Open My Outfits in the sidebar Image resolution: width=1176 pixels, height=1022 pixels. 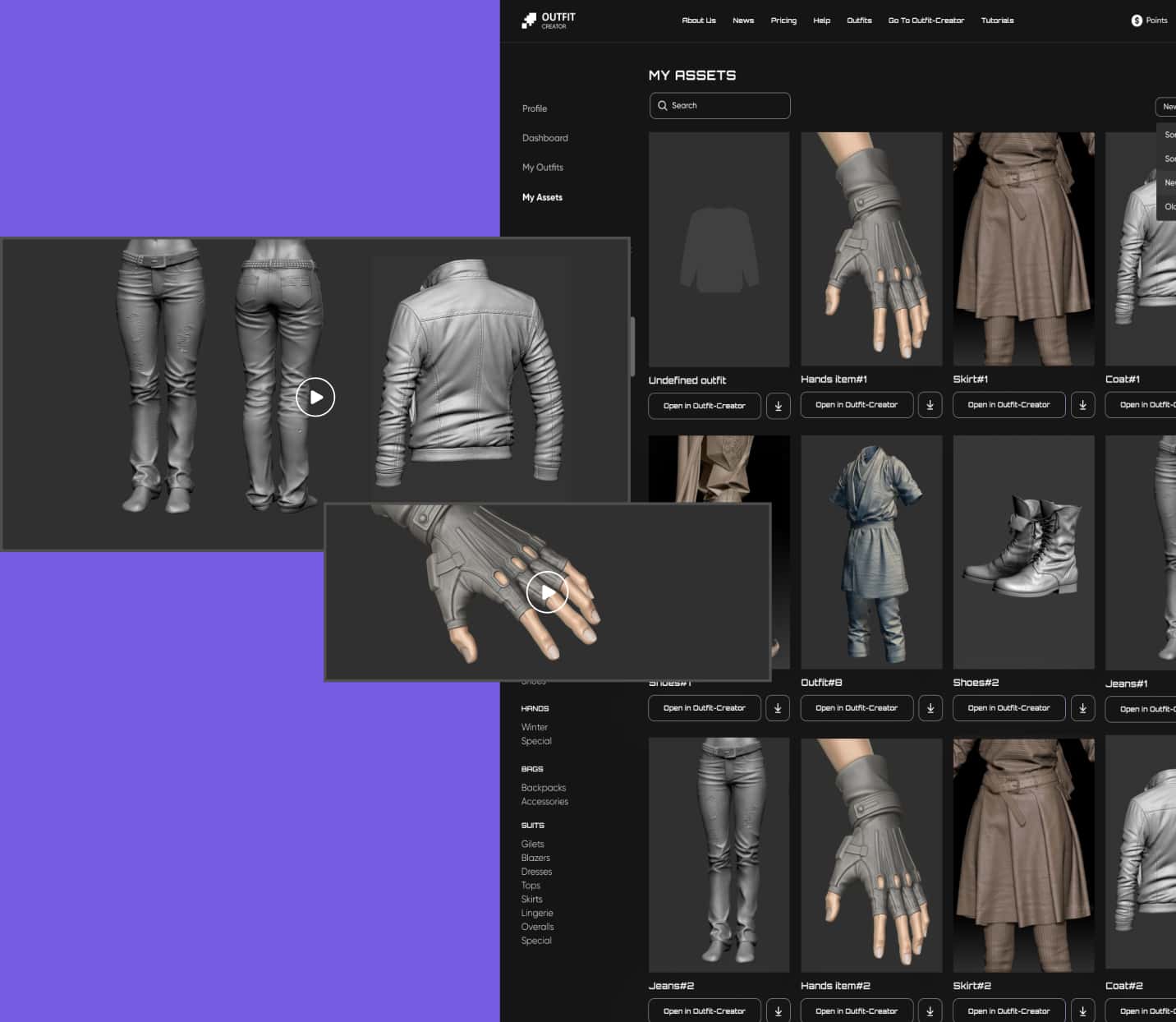tap(542, 168)
